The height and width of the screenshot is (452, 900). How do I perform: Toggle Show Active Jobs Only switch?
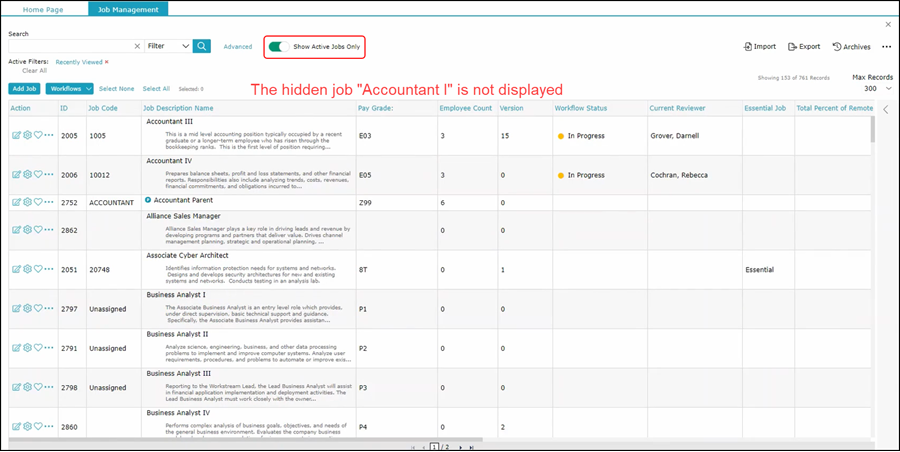coord(278,46)
